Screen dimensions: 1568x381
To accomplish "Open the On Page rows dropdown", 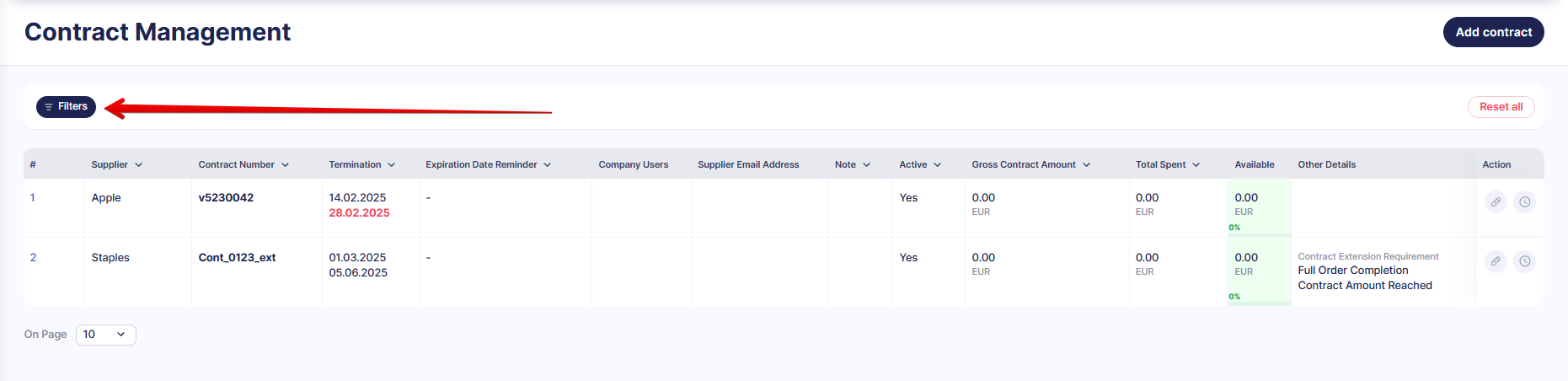I will 106,335.
